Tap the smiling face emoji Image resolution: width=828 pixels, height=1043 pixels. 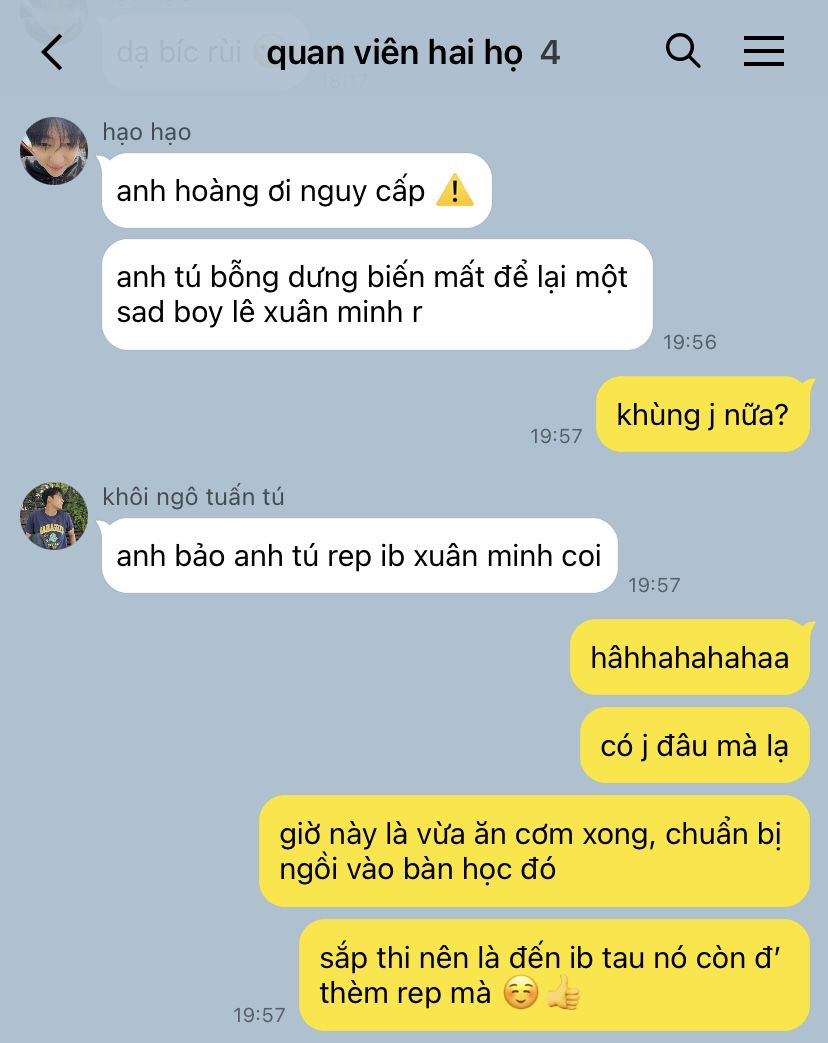[521, 992]
